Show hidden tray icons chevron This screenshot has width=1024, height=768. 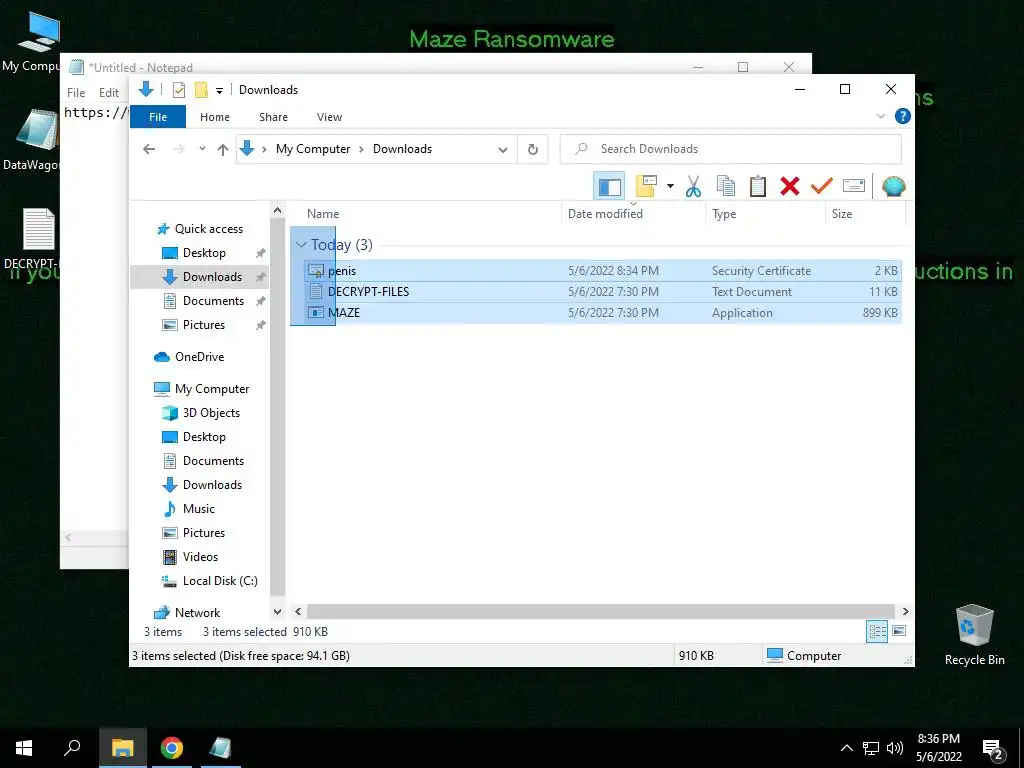[846, 748]
